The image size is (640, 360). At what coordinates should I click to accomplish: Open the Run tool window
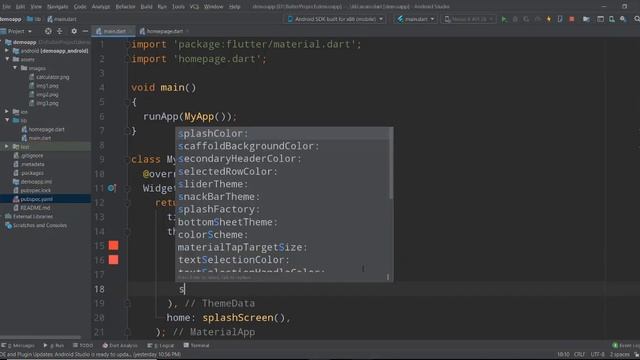click(54, 345)
